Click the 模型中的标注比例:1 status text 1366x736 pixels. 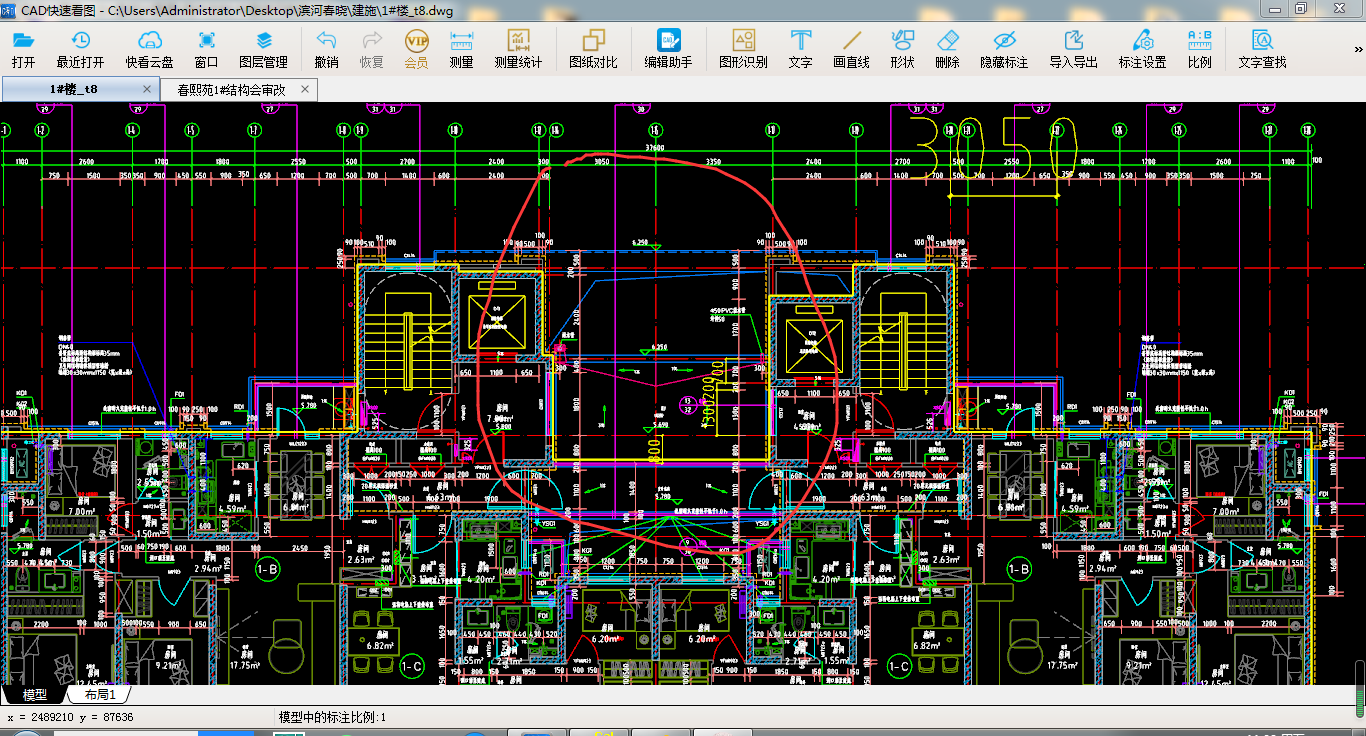point(332,718)
